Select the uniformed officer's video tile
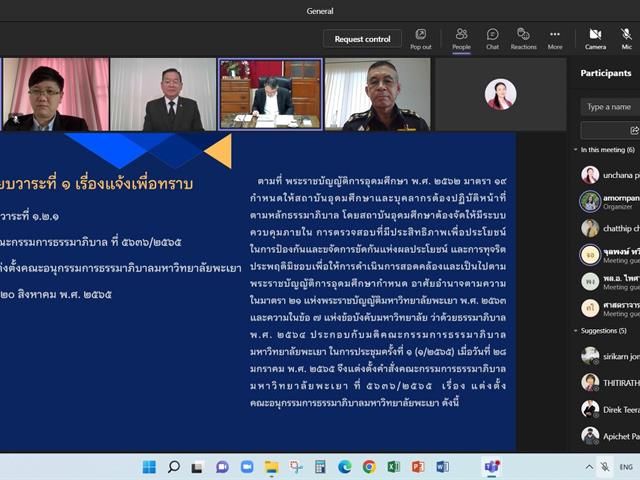 coord(378,94)
